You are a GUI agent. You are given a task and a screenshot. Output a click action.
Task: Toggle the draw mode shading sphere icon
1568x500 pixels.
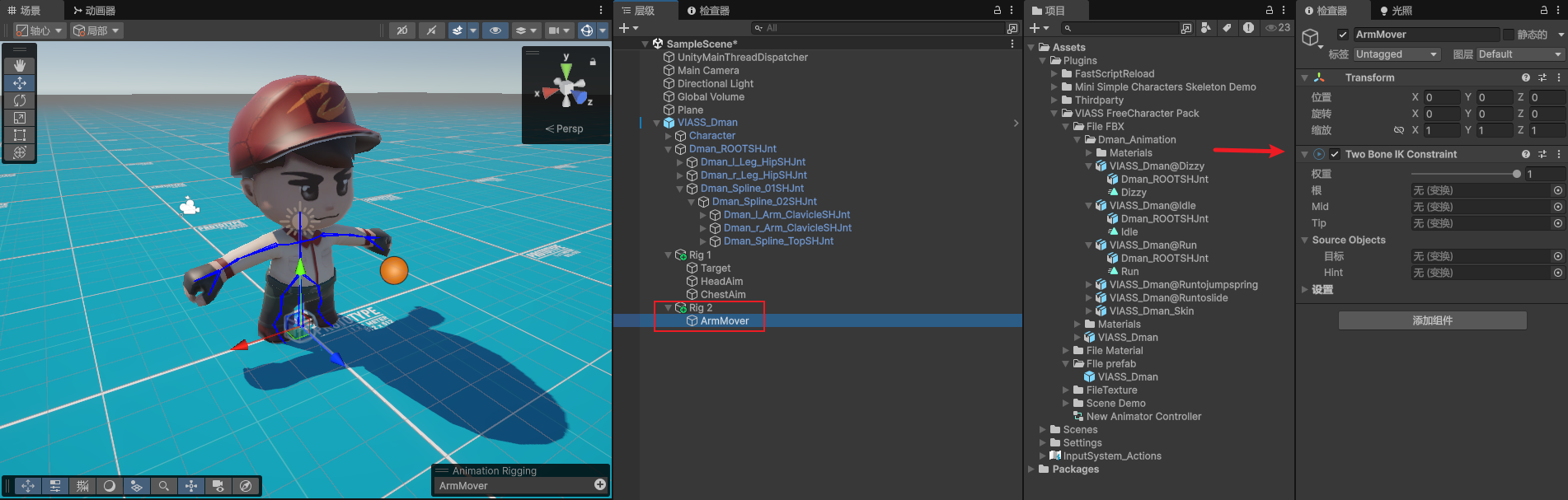point(110,486)
